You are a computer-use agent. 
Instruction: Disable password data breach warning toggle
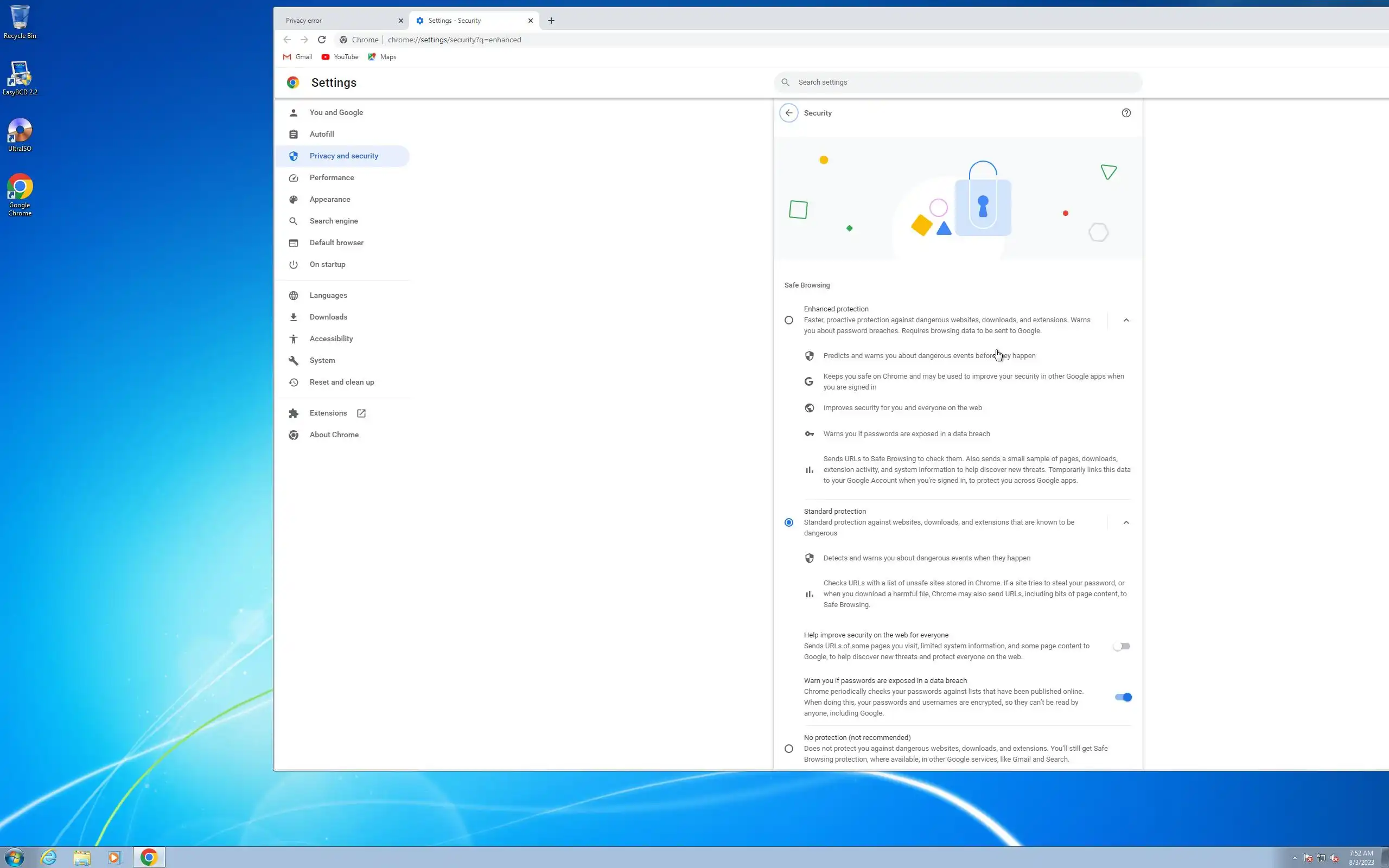pyautogui.click(x=1123, y=697)
